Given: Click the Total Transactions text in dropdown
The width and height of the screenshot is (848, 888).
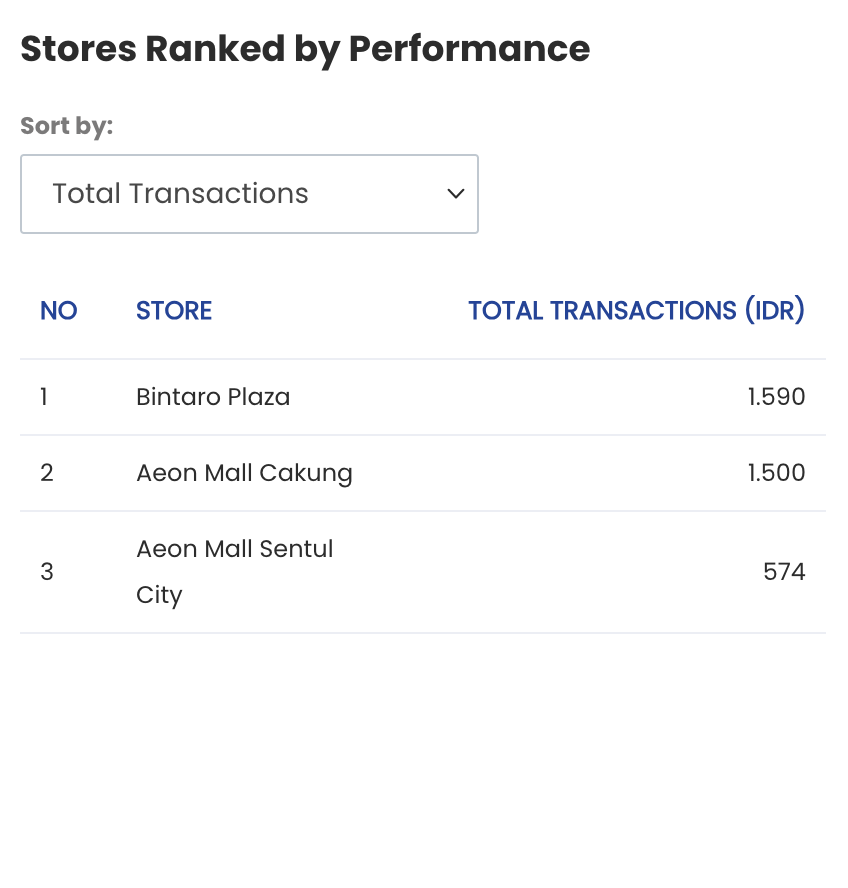Looking at the screenshot, I should (x=180, y=194).
